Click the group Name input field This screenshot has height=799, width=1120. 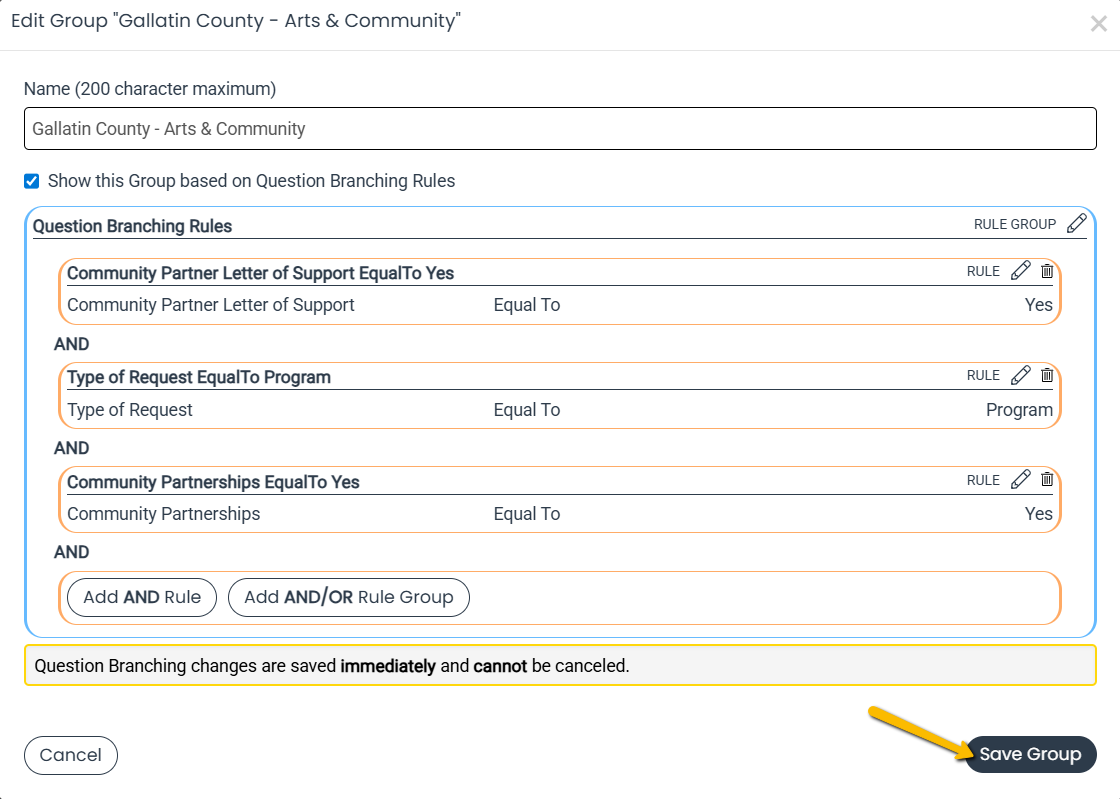point(560,129)
